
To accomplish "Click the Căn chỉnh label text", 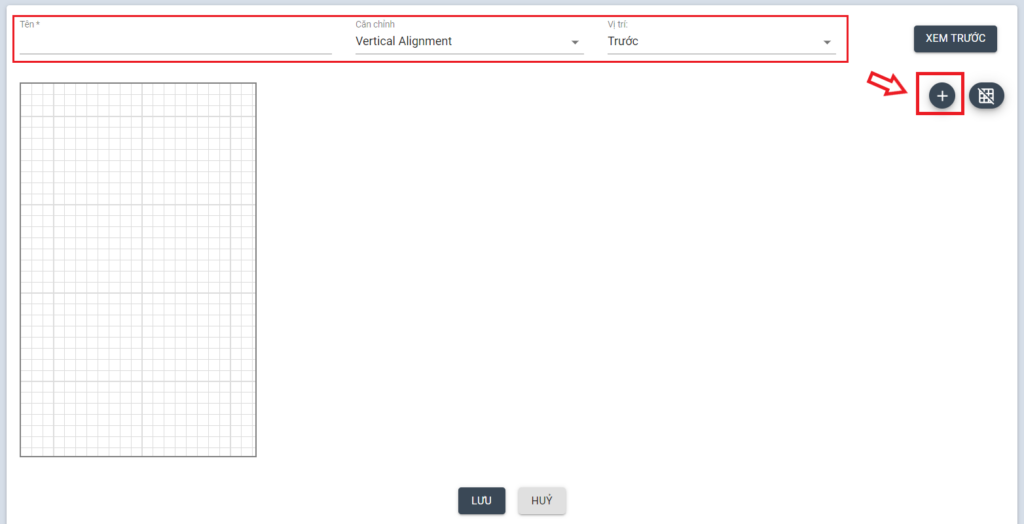I will (373, 24).
